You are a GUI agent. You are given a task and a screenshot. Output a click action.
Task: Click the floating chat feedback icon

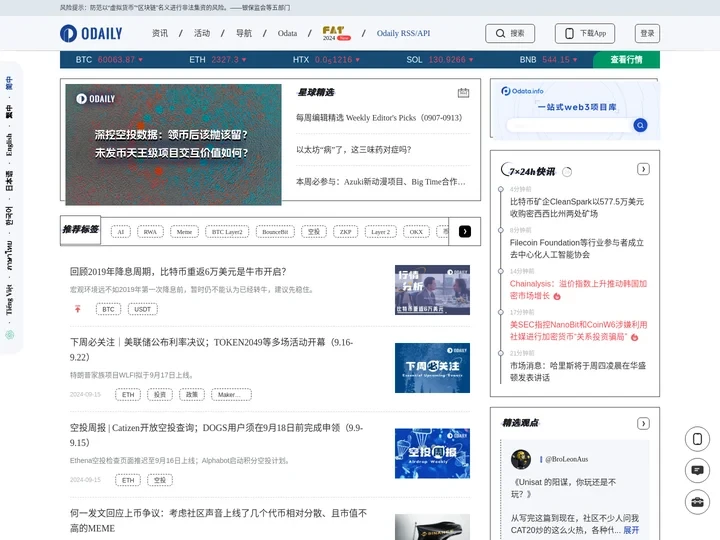point(697,470)
